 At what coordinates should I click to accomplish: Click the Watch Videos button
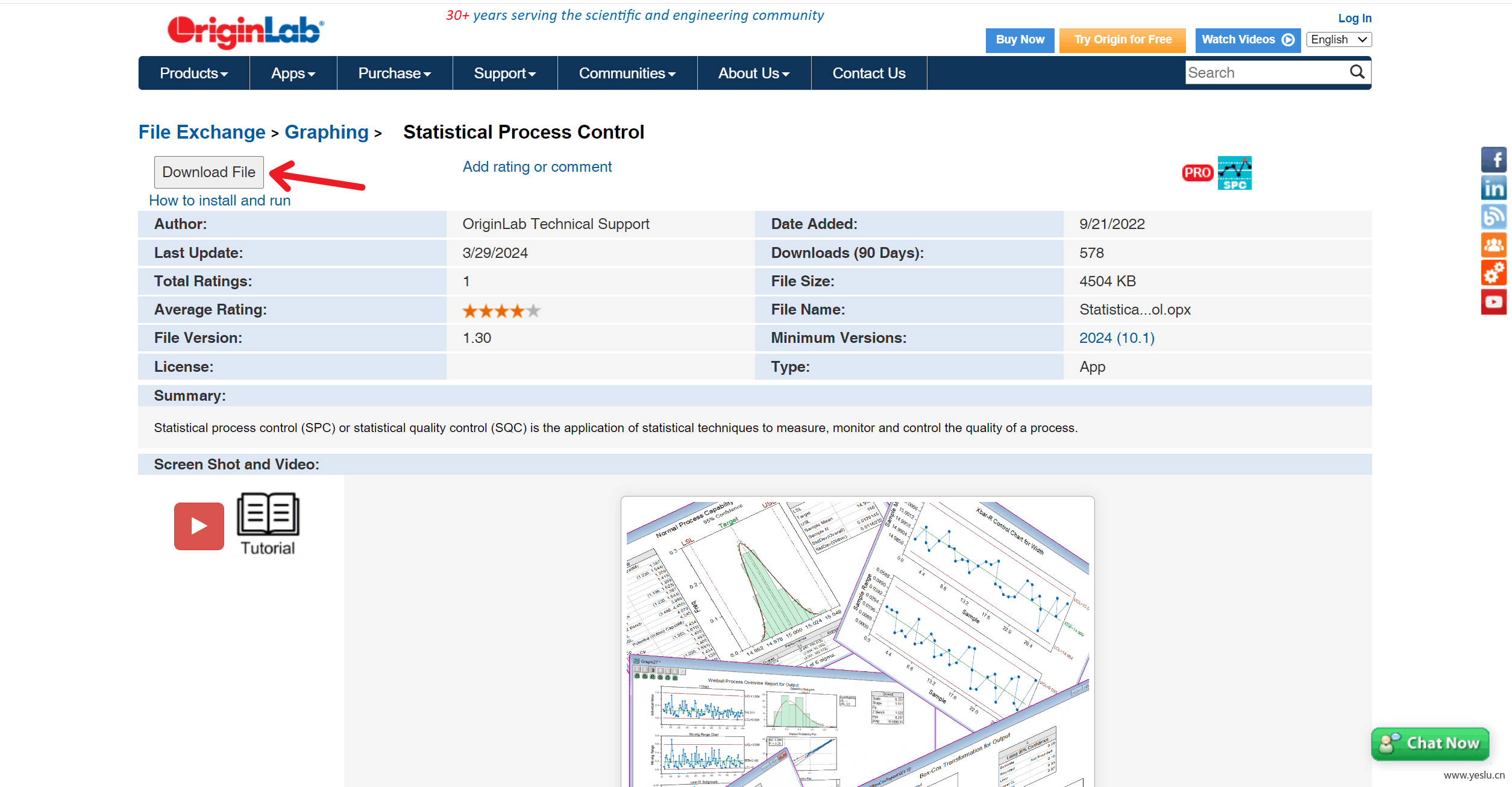[x=1248, y=40]
